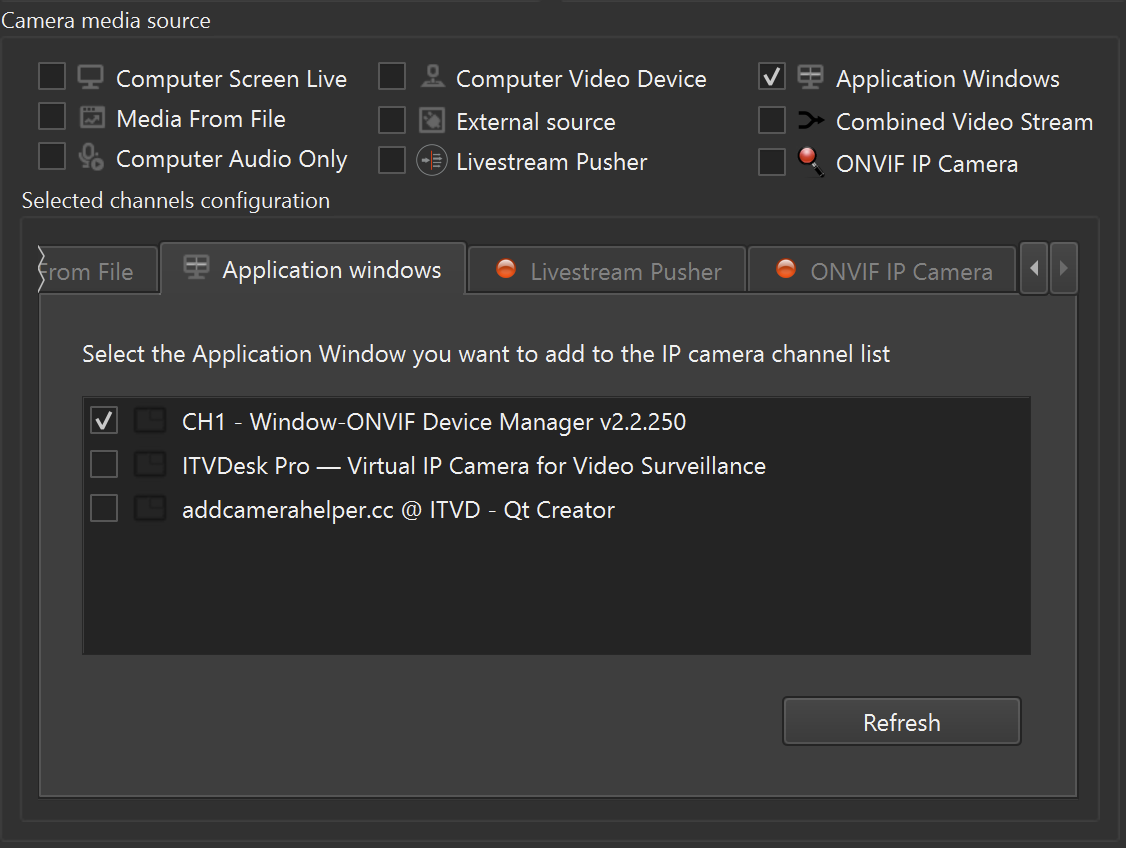Click window icon beside addcamerahelper.cc entry
The height and width of the screenshot is (848, 1126).
coord(150,508)
